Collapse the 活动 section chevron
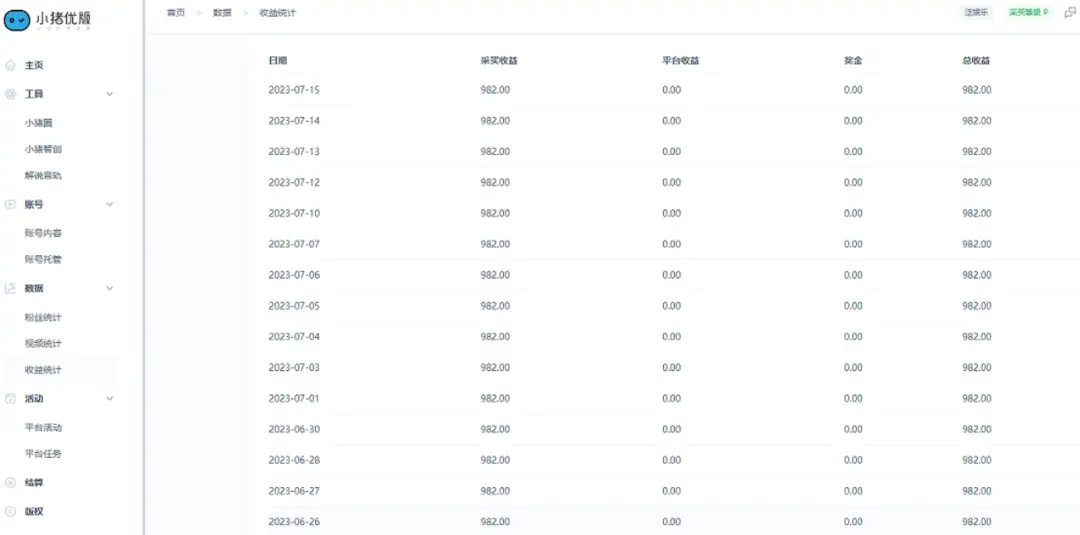 point(110,398)
